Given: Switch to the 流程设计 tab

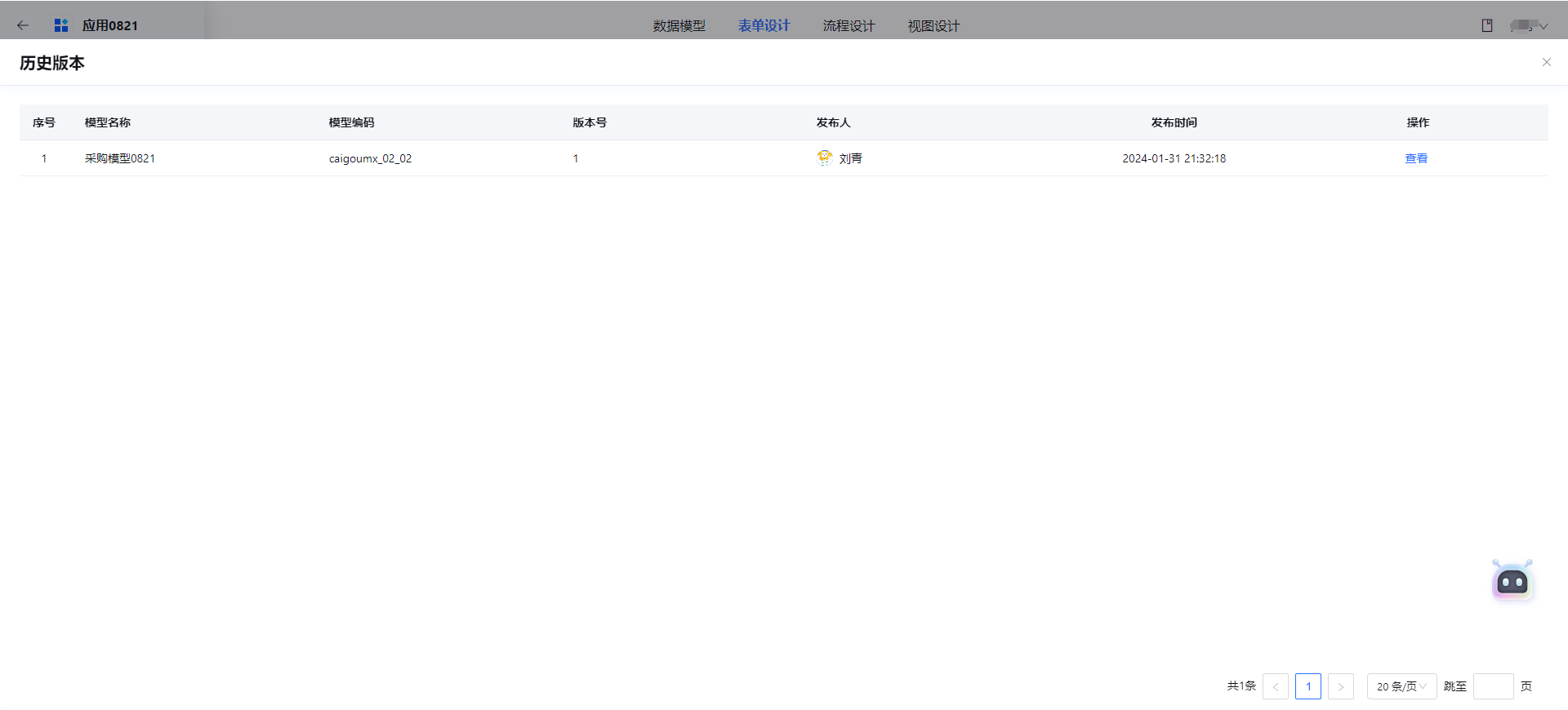Looking at the screenshot, I should point(849,26).
